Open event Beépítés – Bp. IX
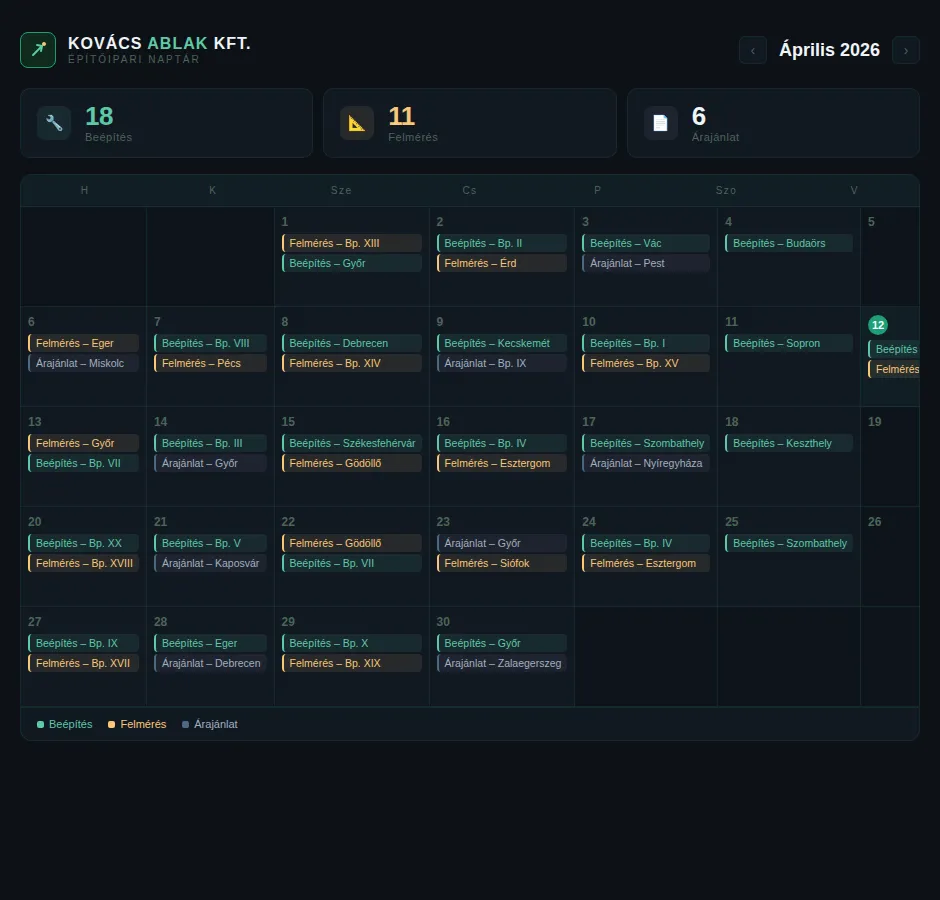Viewport: 940px width, 900px height. click(83, 643)
